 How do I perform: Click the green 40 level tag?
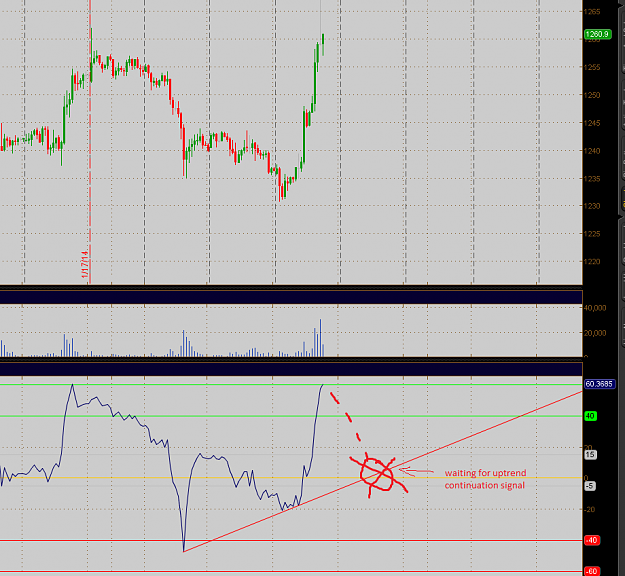pyautogui.click(x=590, y=416)
